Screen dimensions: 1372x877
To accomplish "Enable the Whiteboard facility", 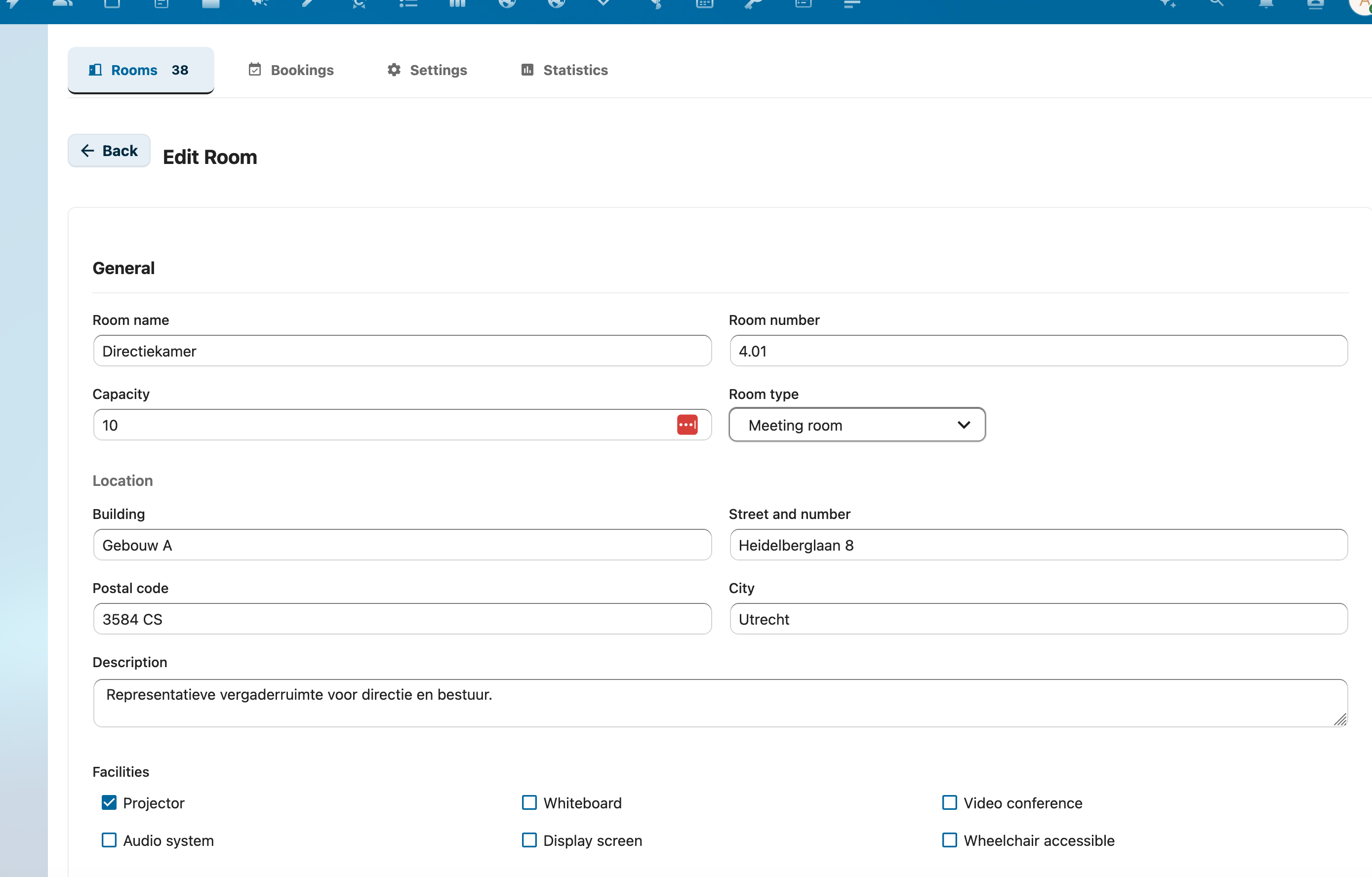I will click(529, 802).
